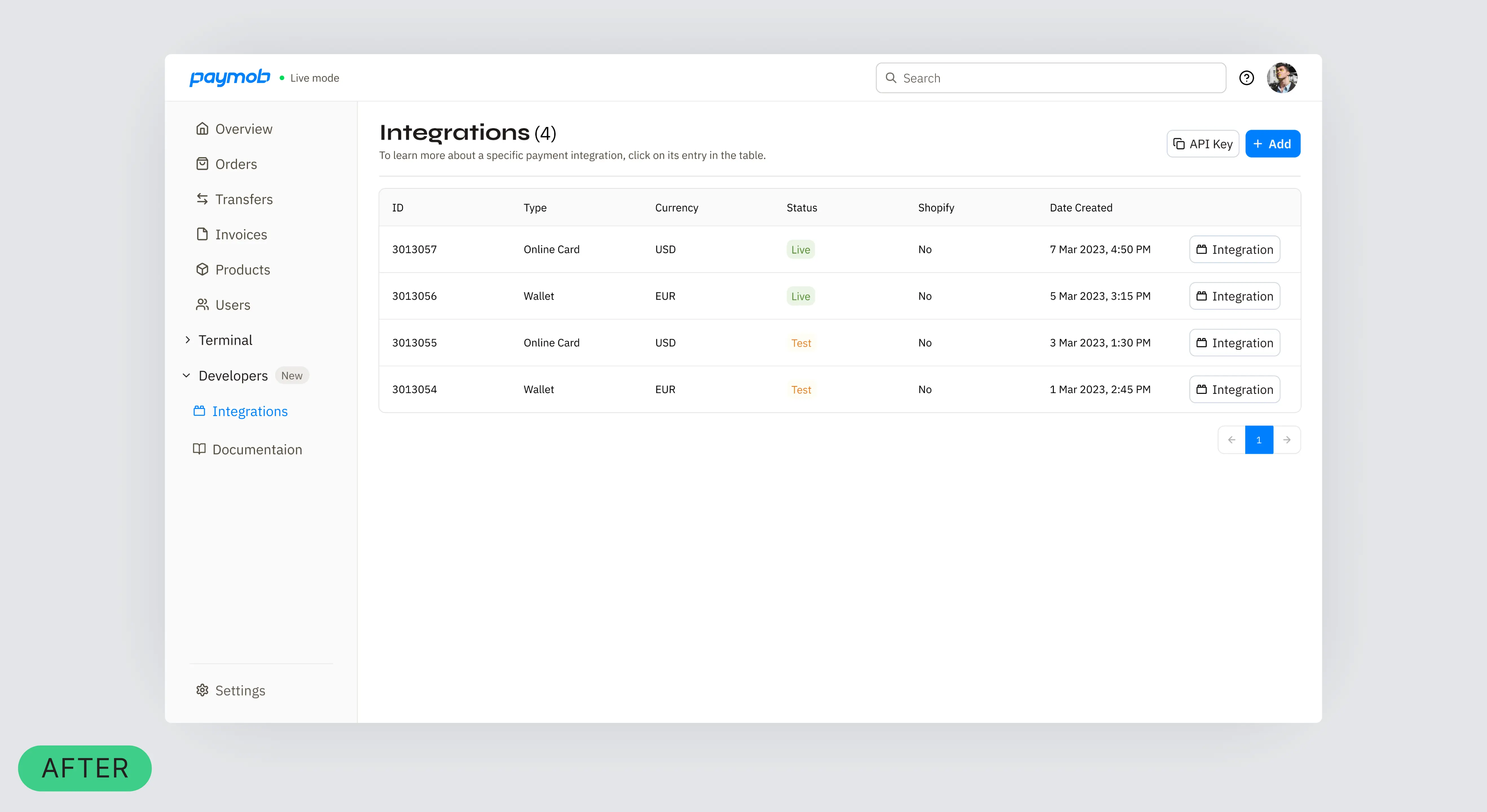
Task: Open the Documentaion sidebar item
Action: click(256, 450)
